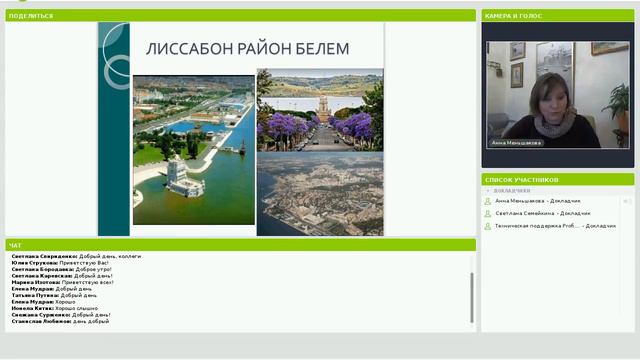Click the speaker status icon on Анна Меньшакова's row
640x360 pixels.
coord(627,201)
